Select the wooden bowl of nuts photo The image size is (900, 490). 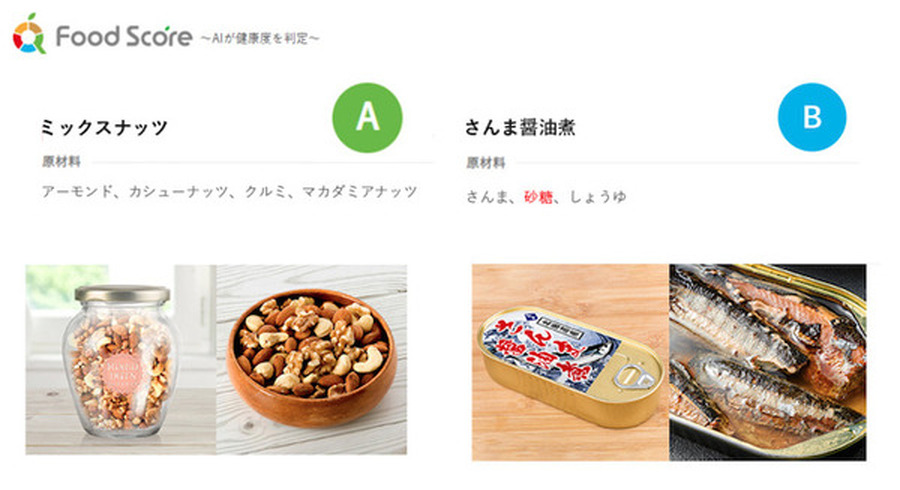click(312, 360)
